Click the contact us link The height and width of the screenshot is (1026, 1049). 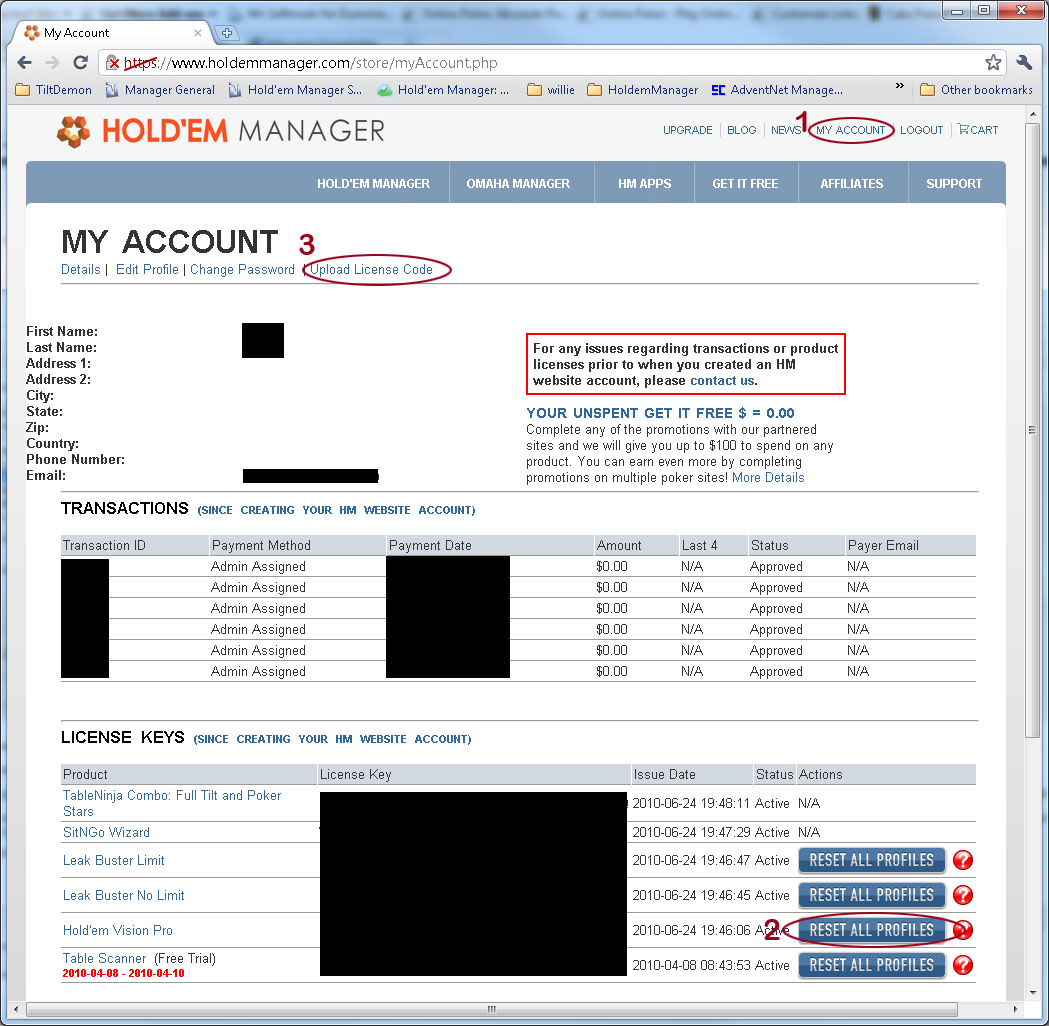[x=722, y=381]
